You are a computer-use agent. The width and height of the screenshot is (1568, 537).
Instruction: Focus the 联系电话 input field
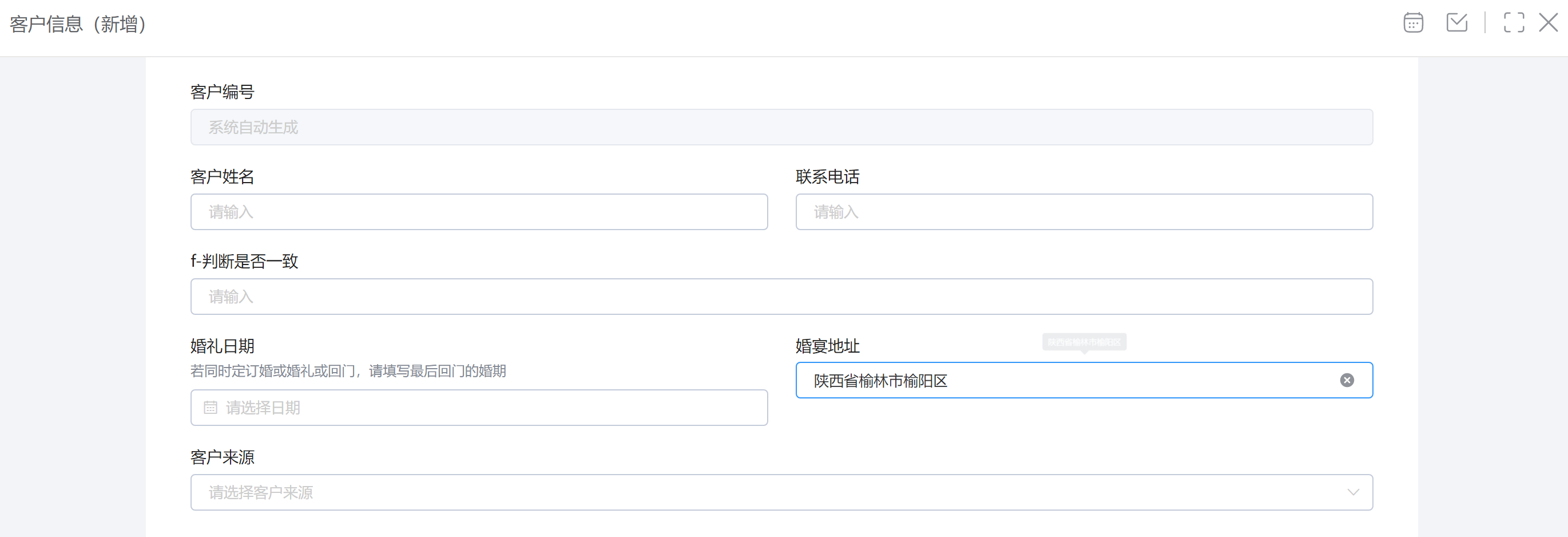coord(1083,212)
